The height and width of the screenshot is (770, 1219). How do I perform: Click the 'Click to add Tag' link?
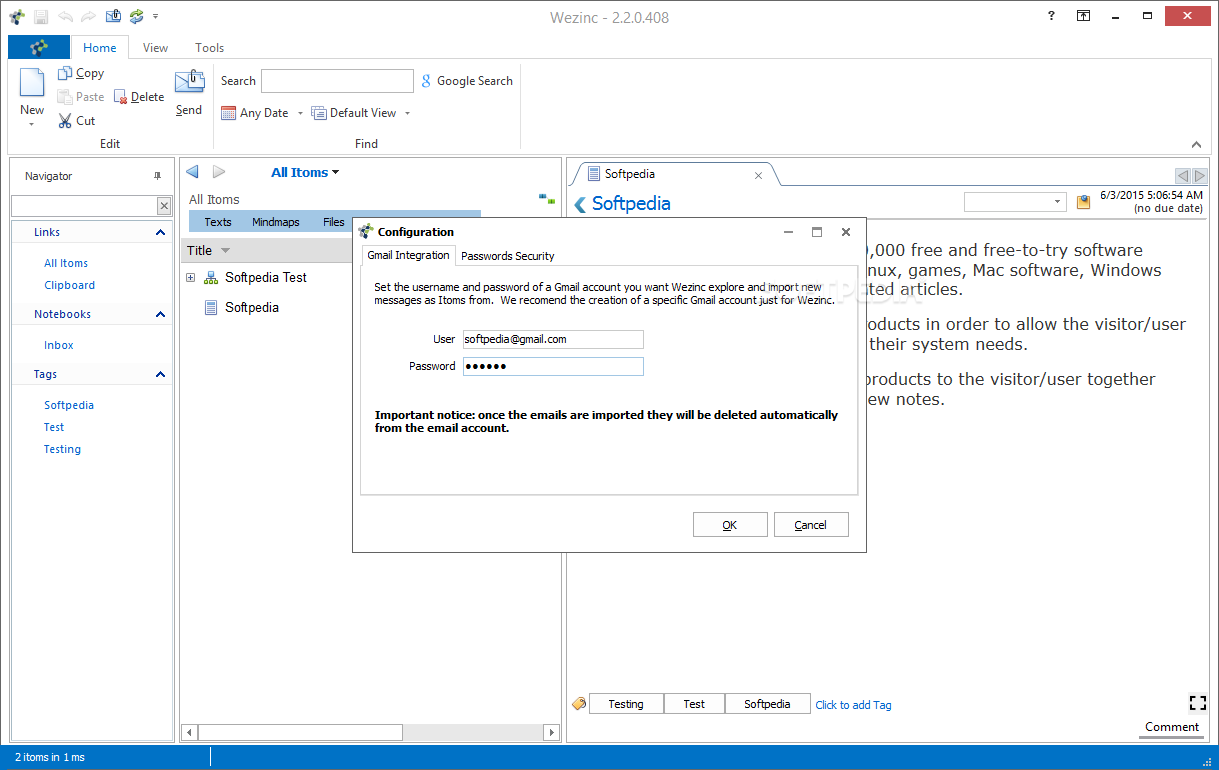pyautogui.click(x=853, y=705)
